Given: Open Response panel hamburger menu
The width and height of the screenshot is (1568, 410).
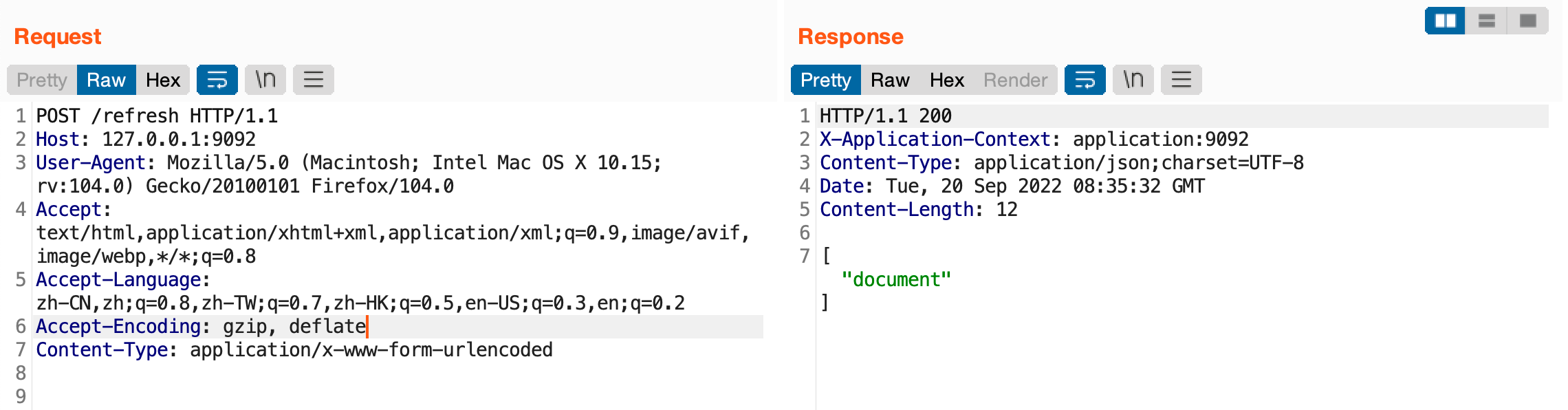Looking at the screenshot, I should coord(1181,80).
